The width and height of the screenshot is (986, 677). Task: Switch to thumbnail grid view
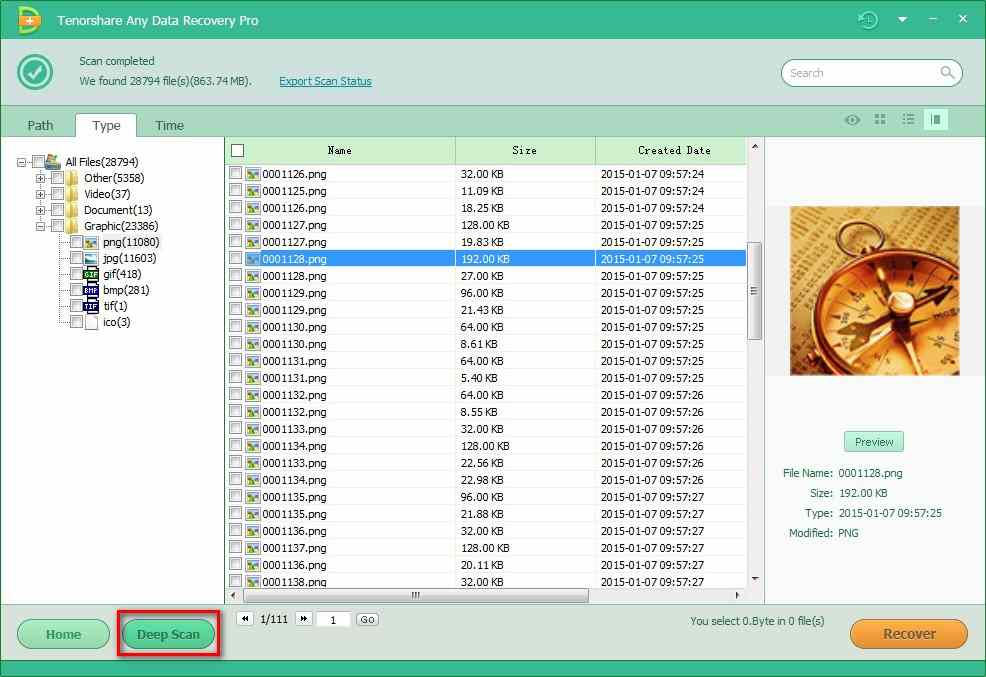tap(880, 119)
